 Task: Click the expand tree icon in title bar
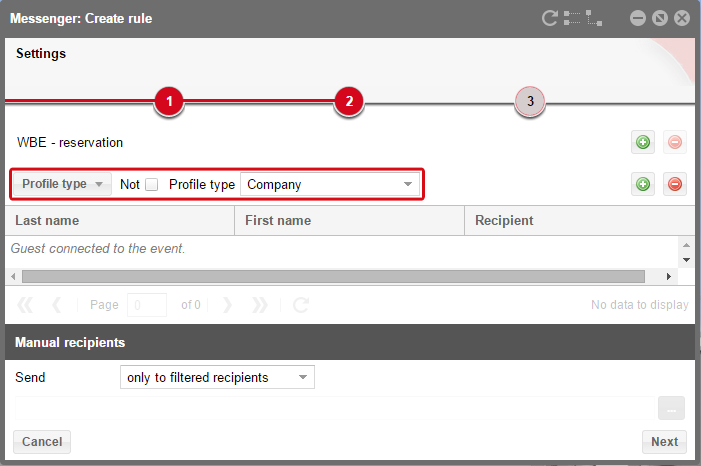pos(572,18)
